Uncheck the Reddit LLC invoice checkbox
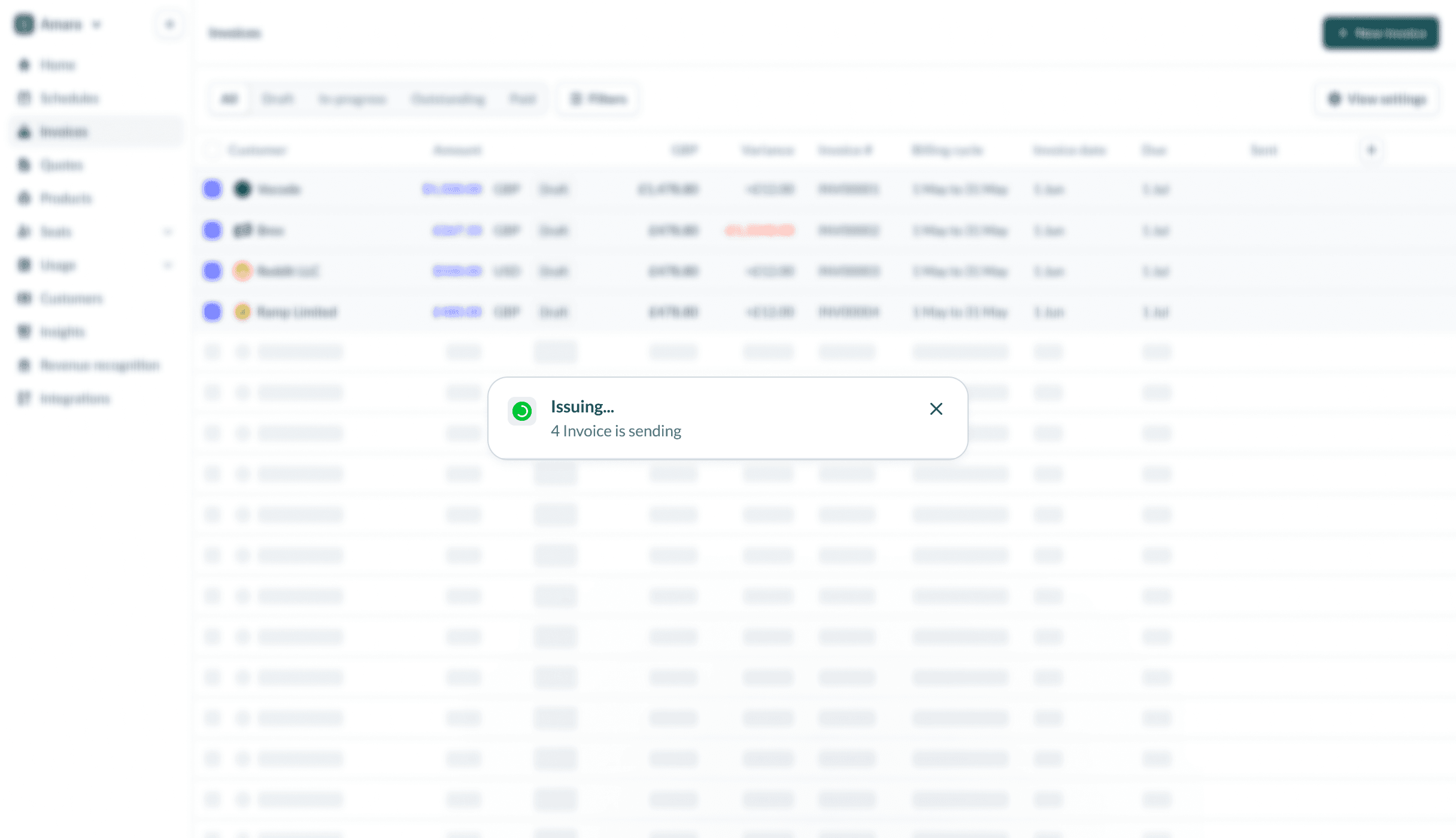The width and height of the screenshot is (1456, 838). click(213, 271)
